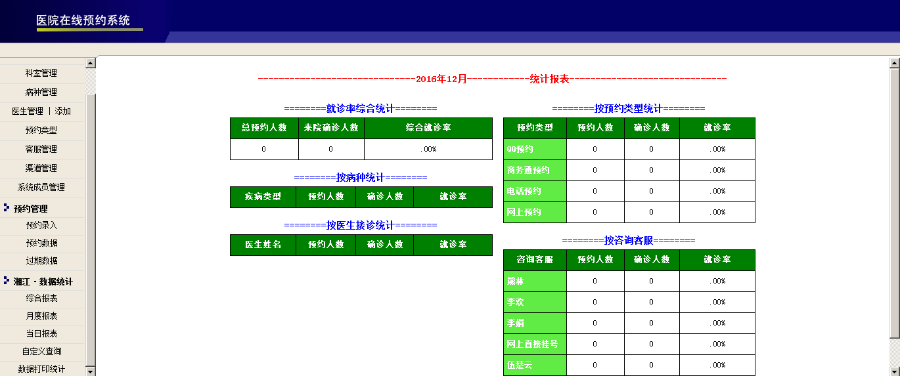Click the 医生姓名 column header

[x=263, y=244]
